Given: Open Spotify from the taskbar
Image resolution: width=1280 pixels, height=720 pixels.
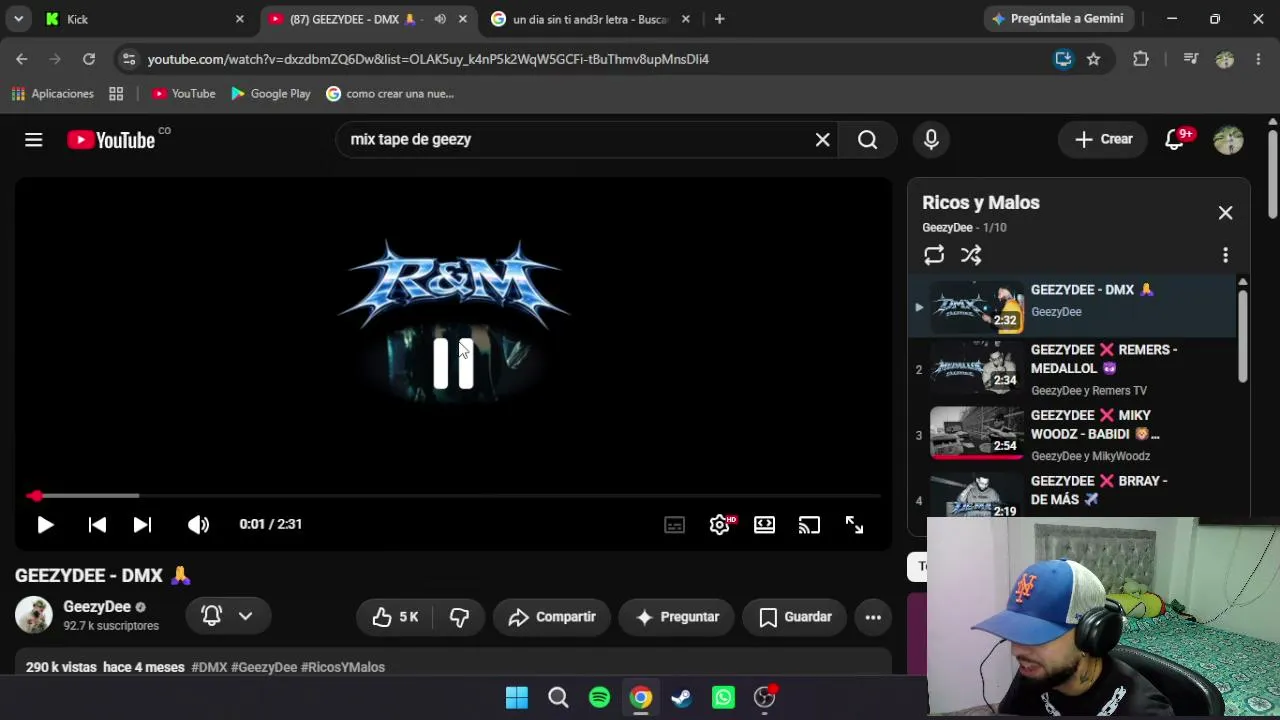Looking at the screenshot, I should 600,698.
